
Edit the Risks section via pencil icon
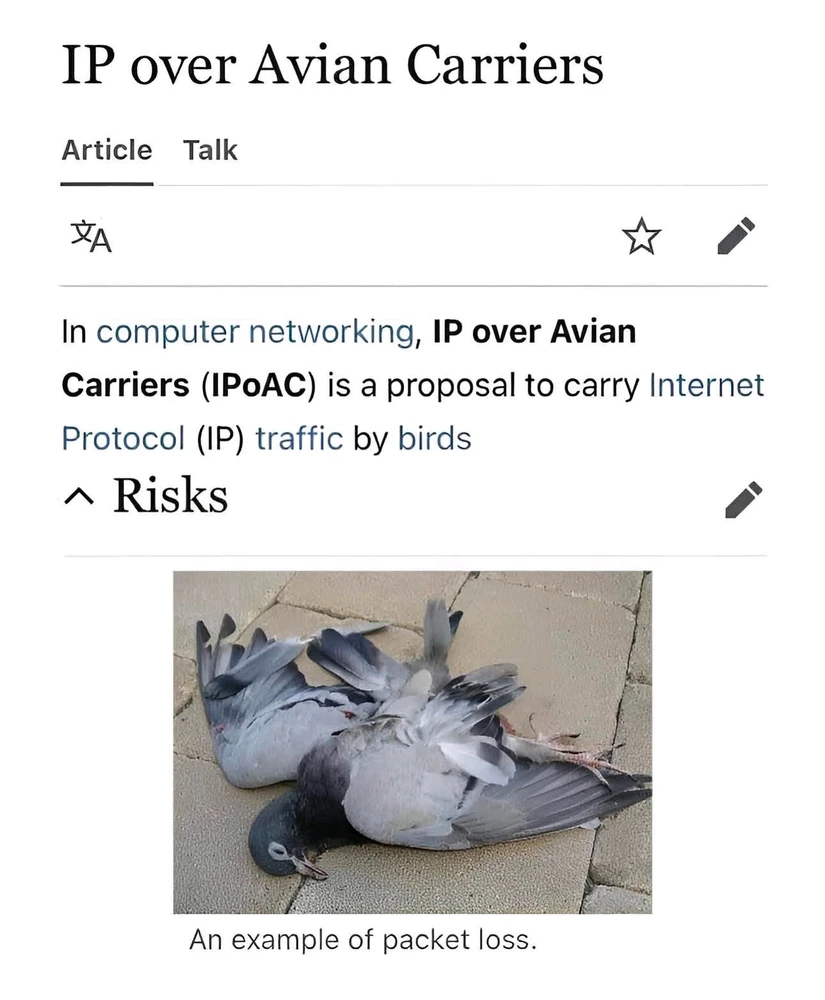coord(743,499)
